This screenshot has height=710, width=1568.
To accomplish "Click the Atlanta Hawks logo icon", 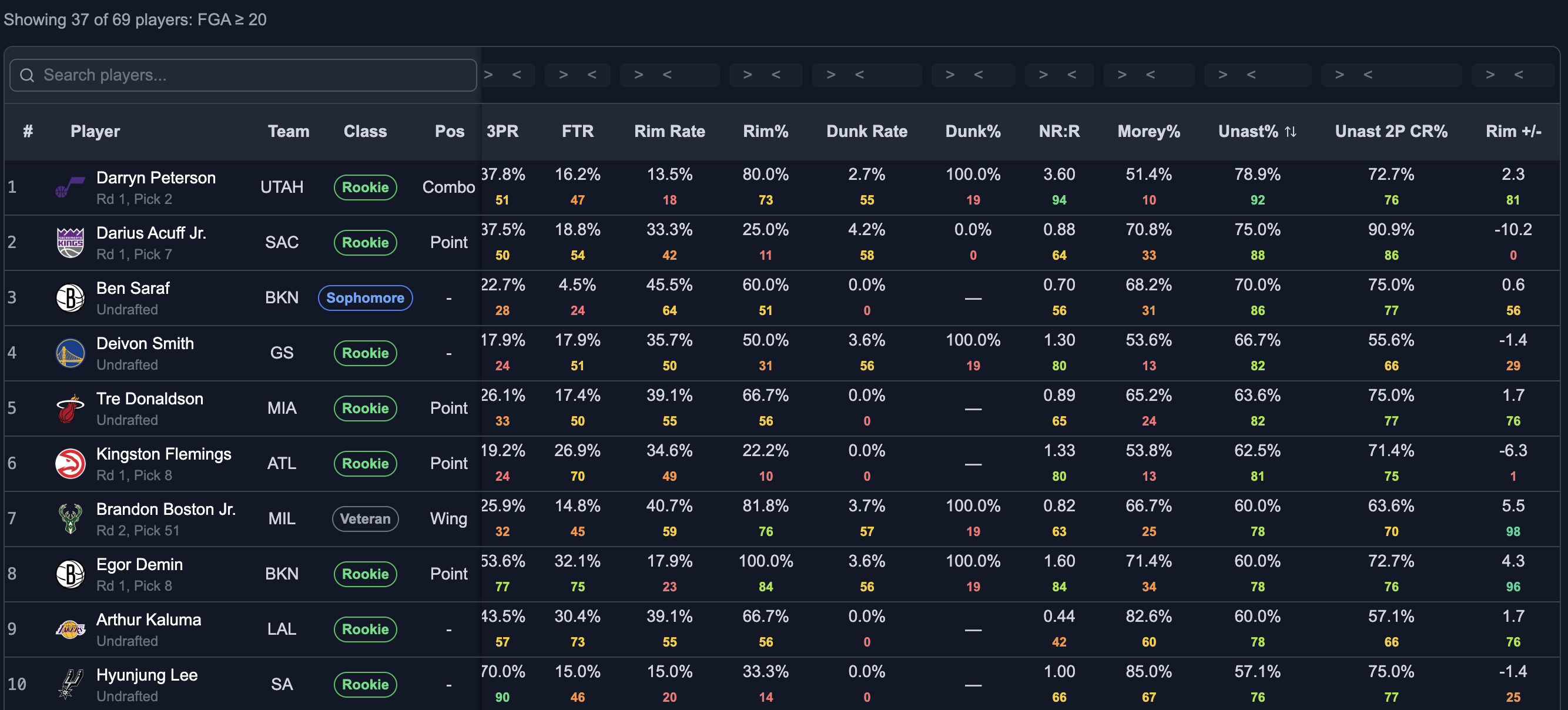I will [x=70, y=463].
